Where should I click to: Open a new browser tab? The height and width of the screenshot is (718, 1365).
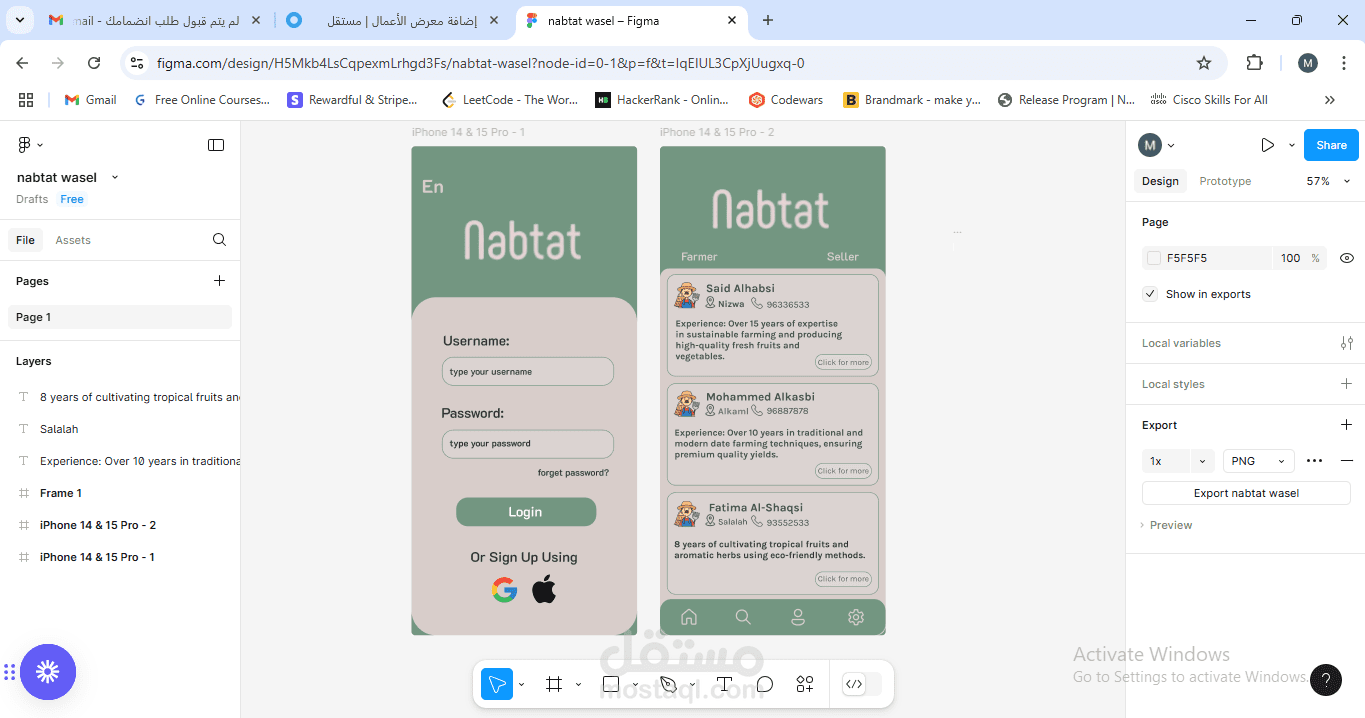coord(768,20)
